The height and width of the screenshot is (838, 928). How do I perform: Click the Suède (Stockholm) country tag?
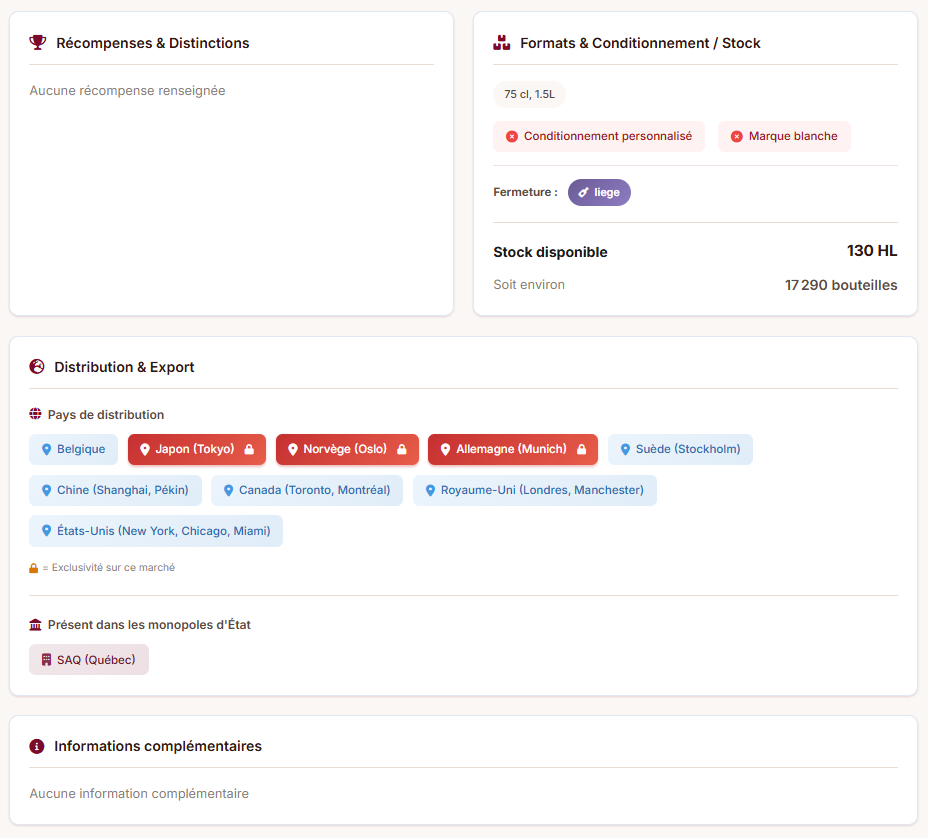tap(680, 450)
